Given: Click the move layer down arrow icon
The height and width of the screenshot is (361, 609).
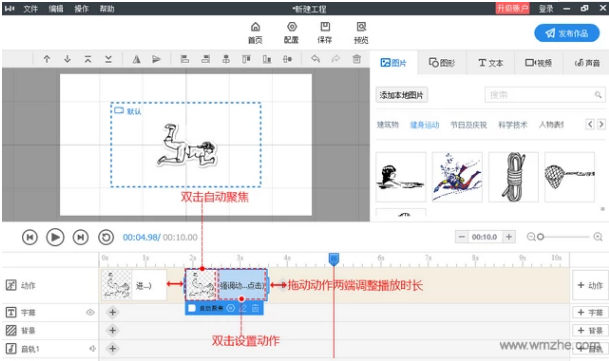Looking at the screenshot, I should tap(67, 59).
